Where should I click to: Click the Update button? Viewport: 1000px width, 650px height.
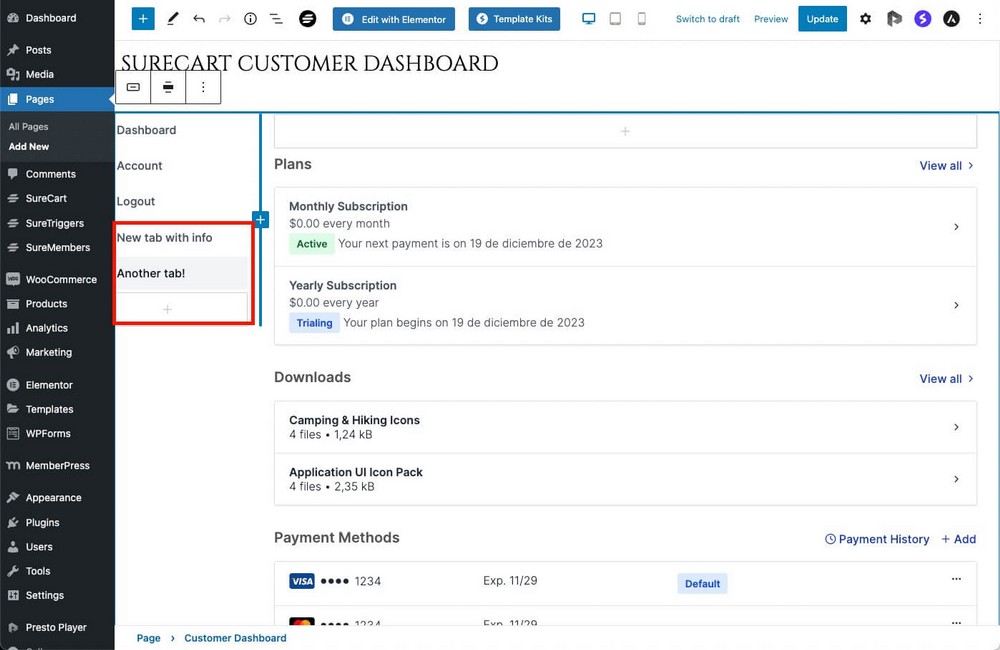coord(823,19)
